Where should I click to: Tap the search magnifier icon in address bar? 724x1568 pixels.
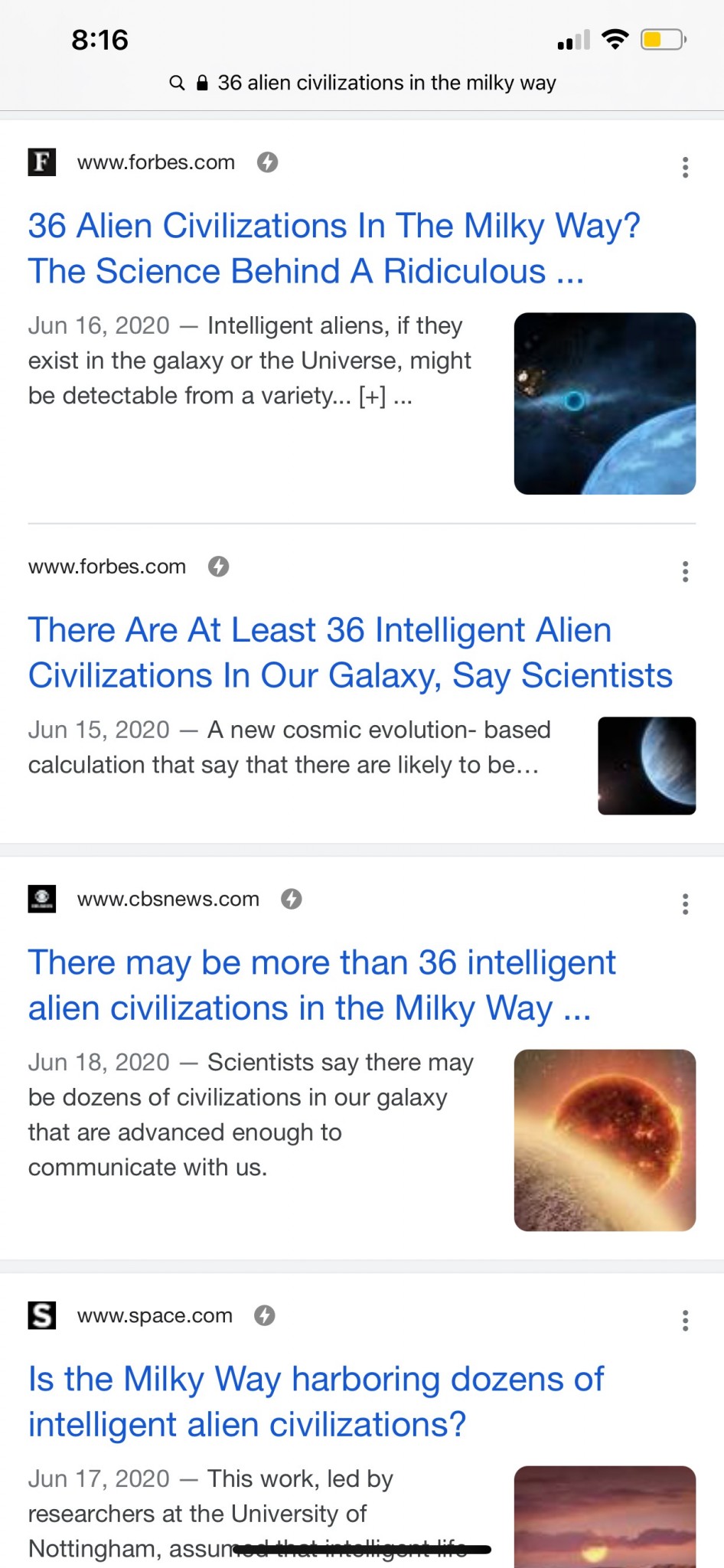click(177, 83)
